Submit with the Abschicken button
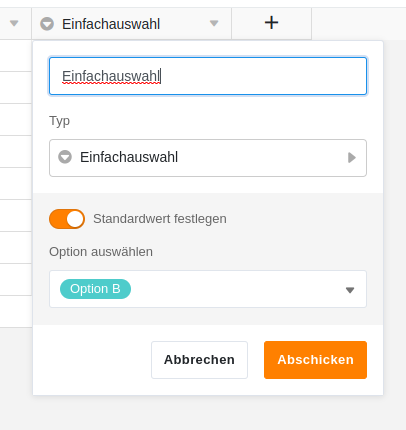Screen dimensions: 406x430 coord(315,360)
